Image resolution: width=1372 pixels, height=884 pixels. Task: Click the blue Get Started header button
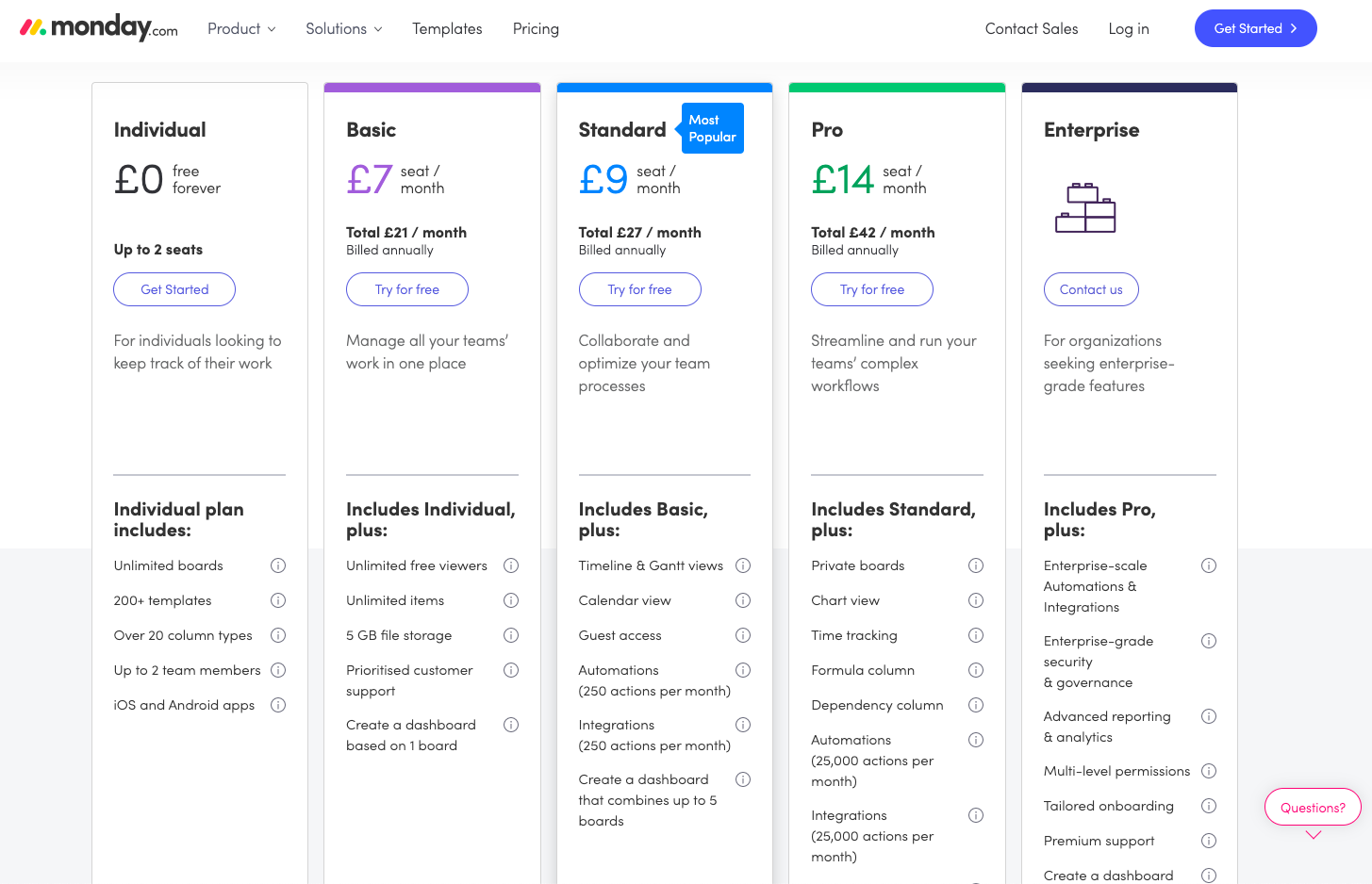(x=1255, y=28)
